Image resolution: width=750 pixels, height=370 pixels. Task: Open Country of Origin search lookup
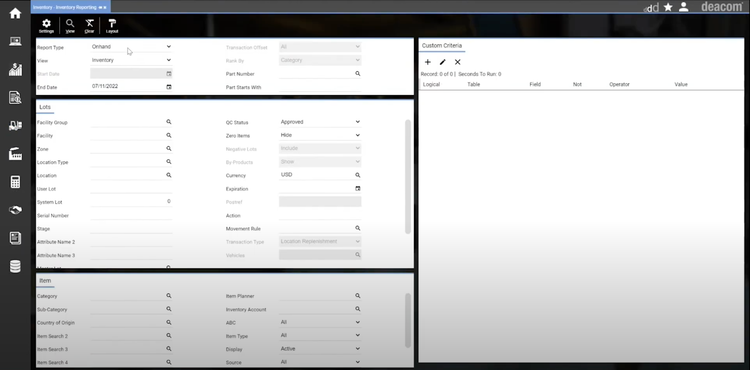[x=169, y=322]
